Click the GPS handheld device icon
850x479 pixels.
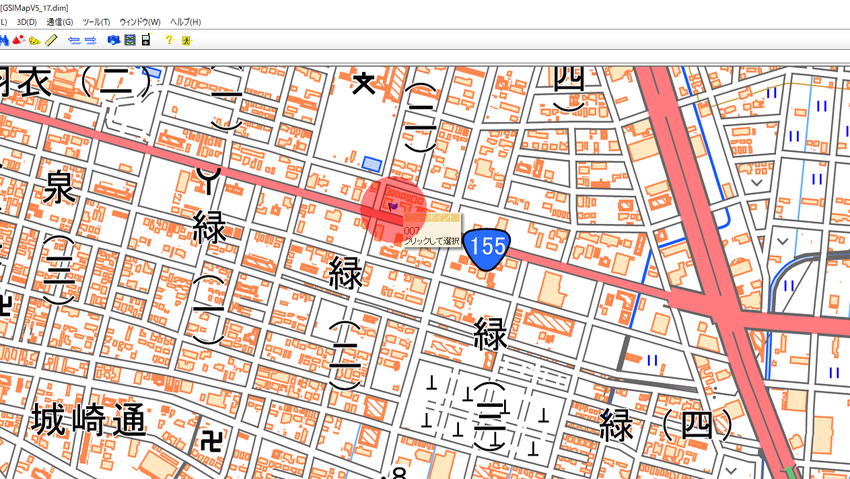click(x=146, y=40)
